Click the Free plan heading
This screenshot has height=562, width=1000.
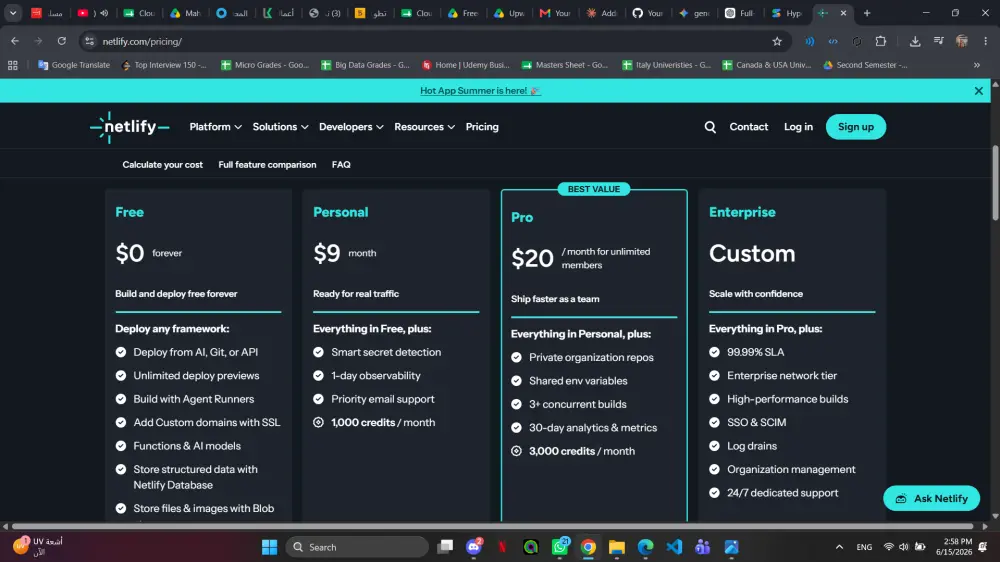(129, 212)
